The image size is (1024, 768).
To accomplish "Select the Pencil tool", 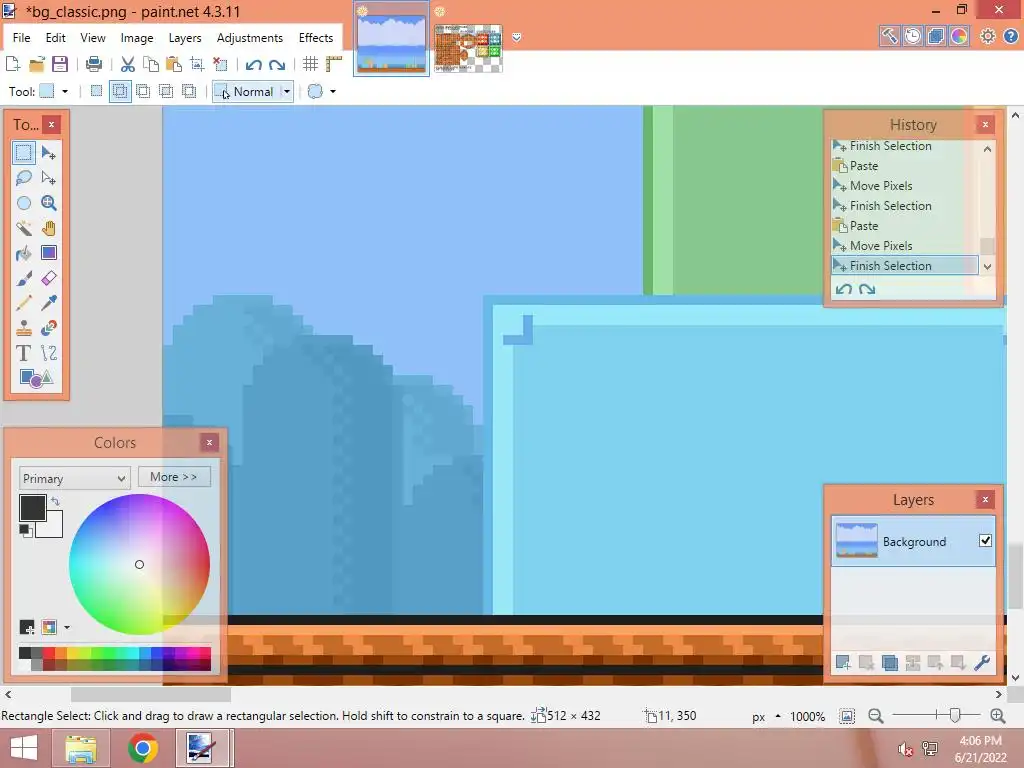I will click(24, 303).
